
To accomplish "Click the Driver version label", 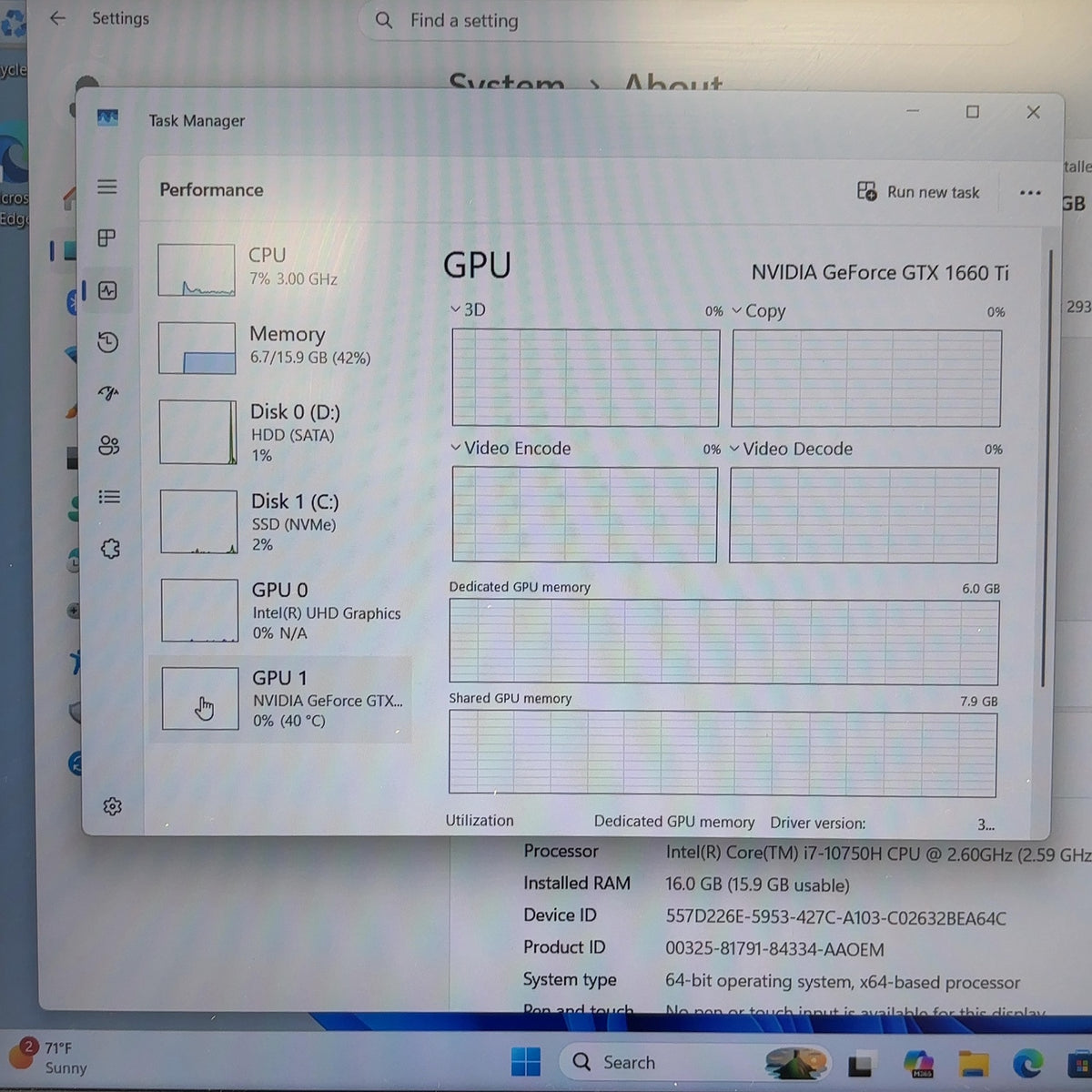I will pyautogui.click(x=818, y=823).
